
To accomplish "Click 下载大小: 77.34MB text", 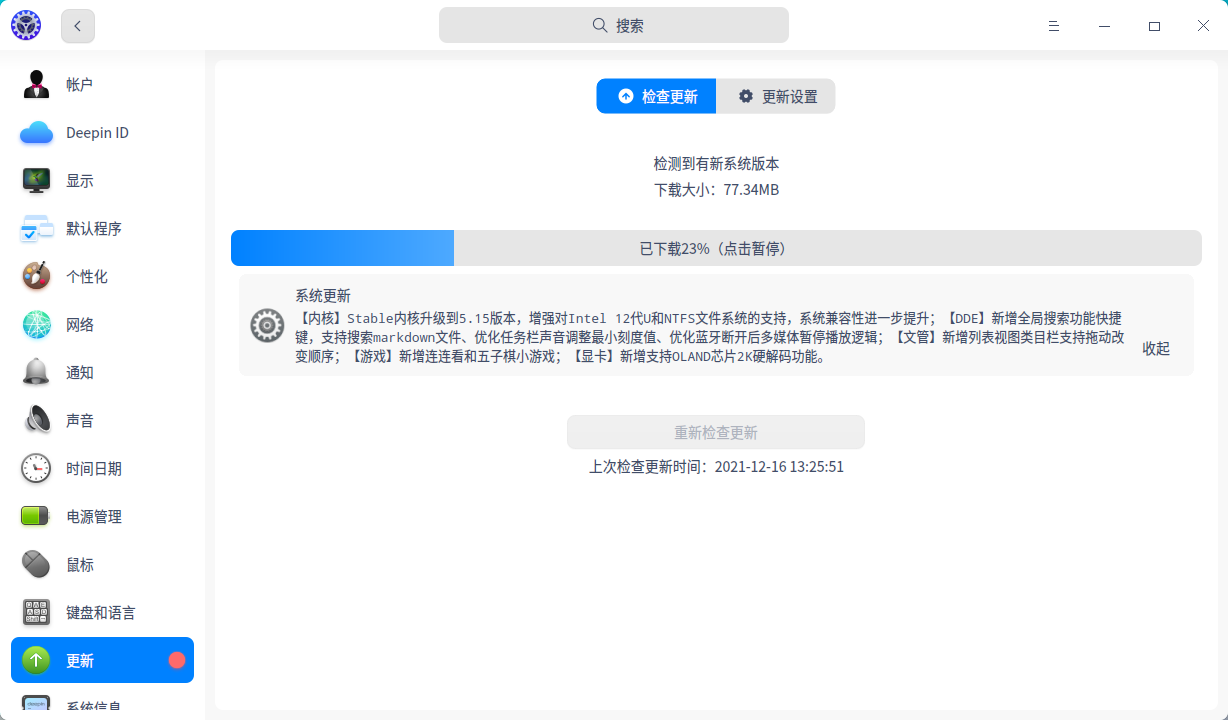I will pos(716,190).
